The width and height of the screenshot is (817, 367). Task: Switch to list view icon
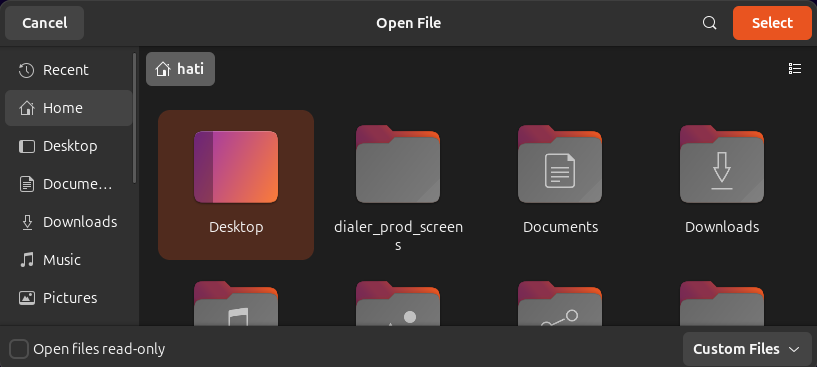(795, 69)
